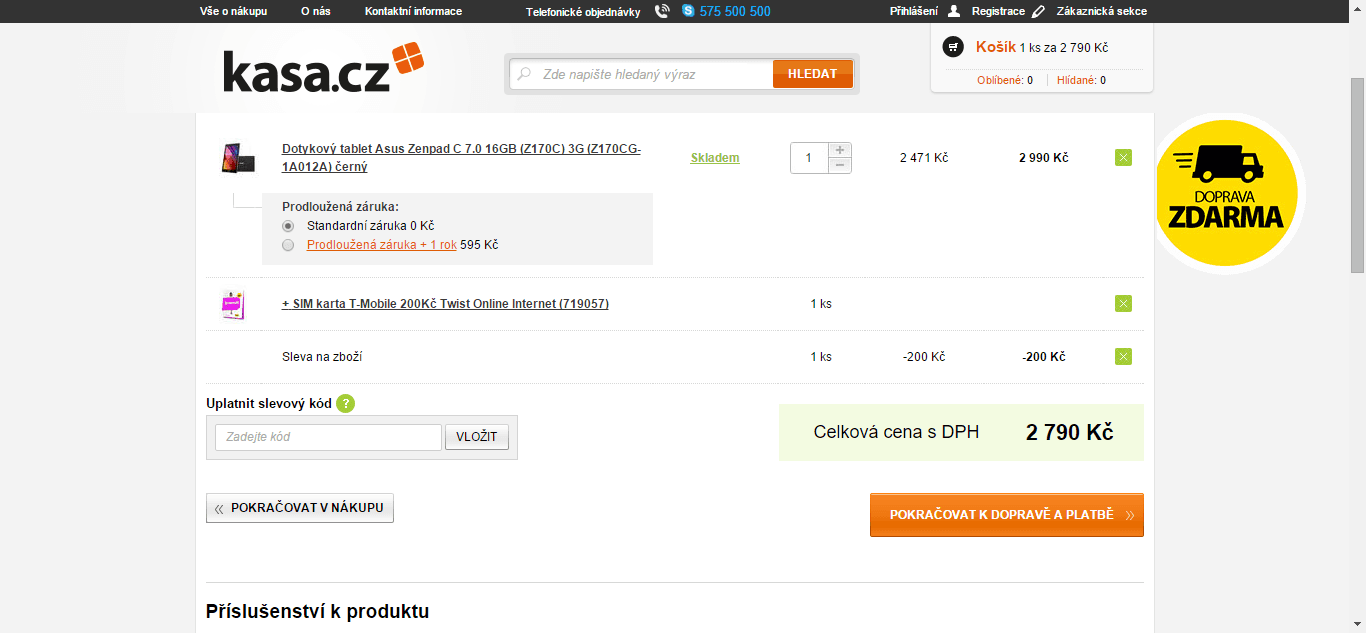
Task: Click the VLOŽIT discount code button
Action: click(477, 437)
